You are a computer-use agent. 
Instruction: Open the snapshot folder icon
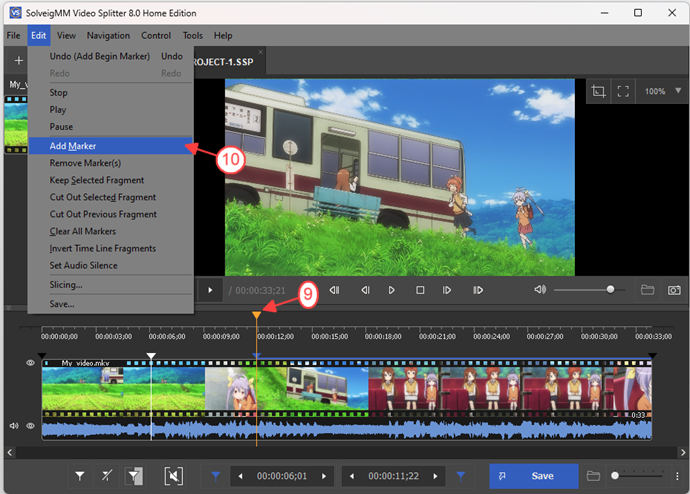(647, 290)
